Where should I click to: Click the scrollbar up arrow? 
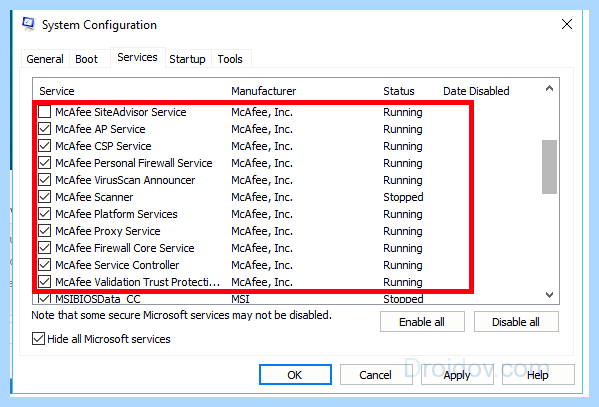[549, 88]
